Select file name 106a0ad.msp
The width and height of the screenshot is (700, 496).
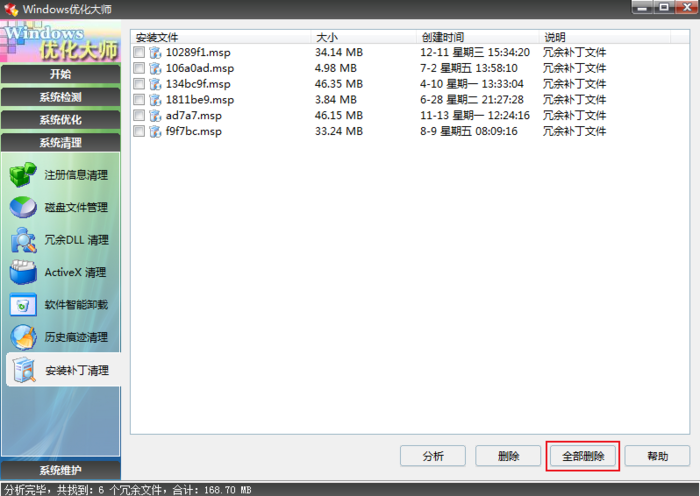(200, 68)
